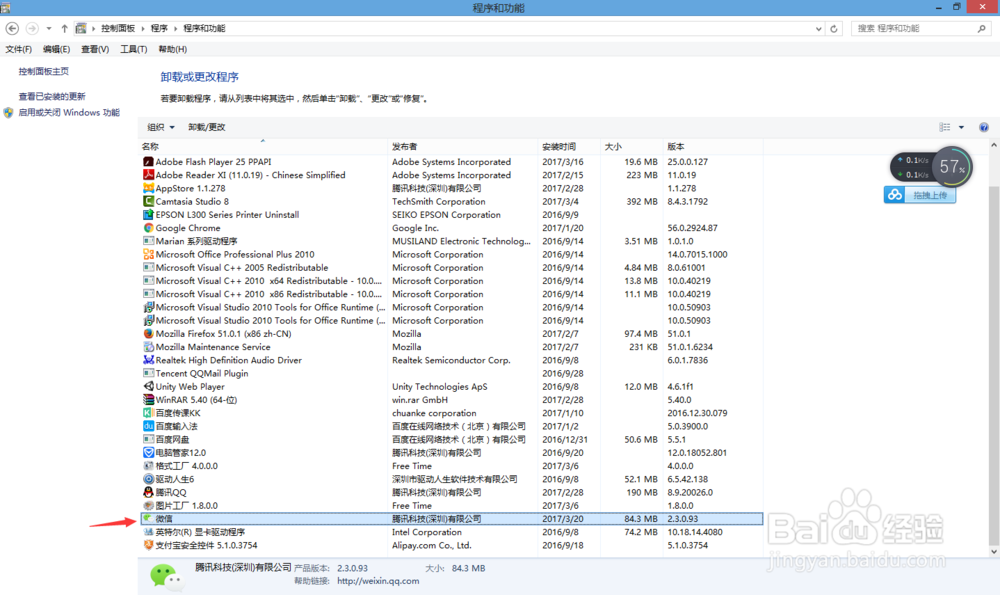
Task: Click the Camtasia Studio 8 icon
Action: coord(148,202)
